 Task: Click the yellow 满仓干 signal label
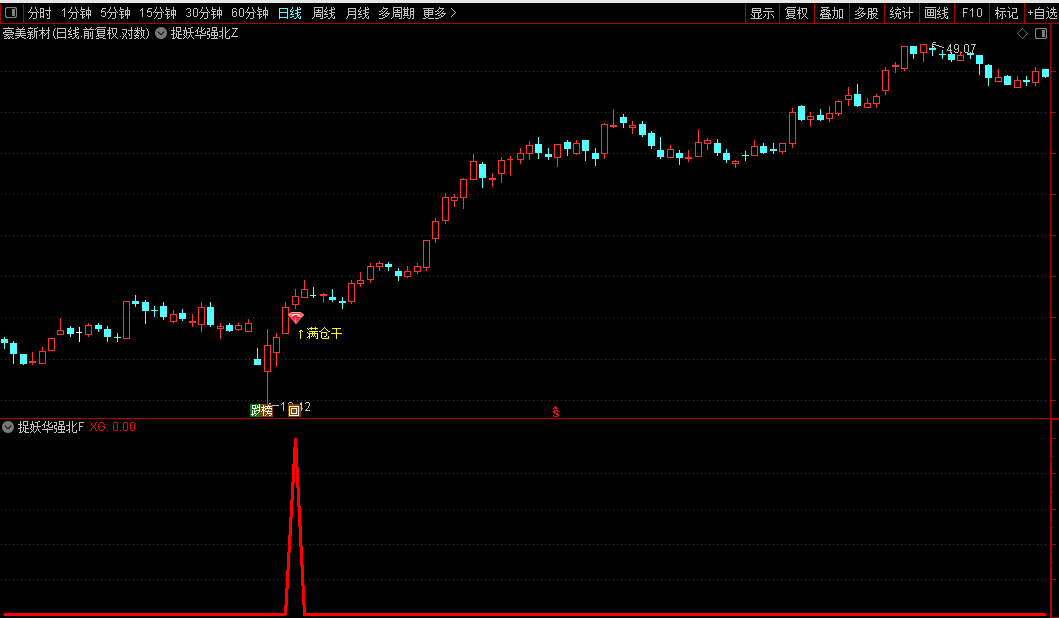coord(320,333)
